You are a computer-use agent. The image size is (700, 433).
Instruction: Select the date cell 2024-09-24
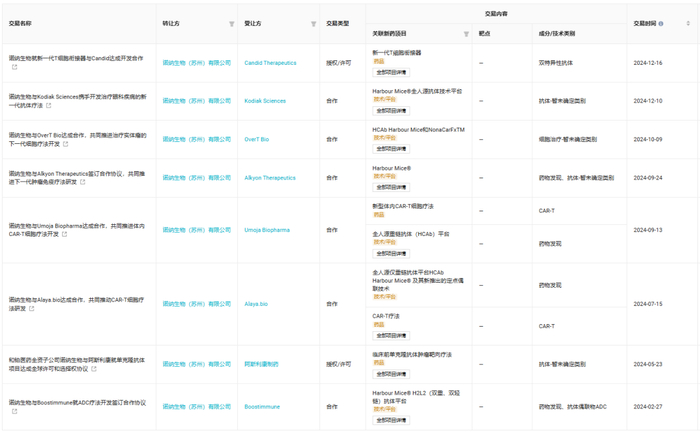coord(648,178)
